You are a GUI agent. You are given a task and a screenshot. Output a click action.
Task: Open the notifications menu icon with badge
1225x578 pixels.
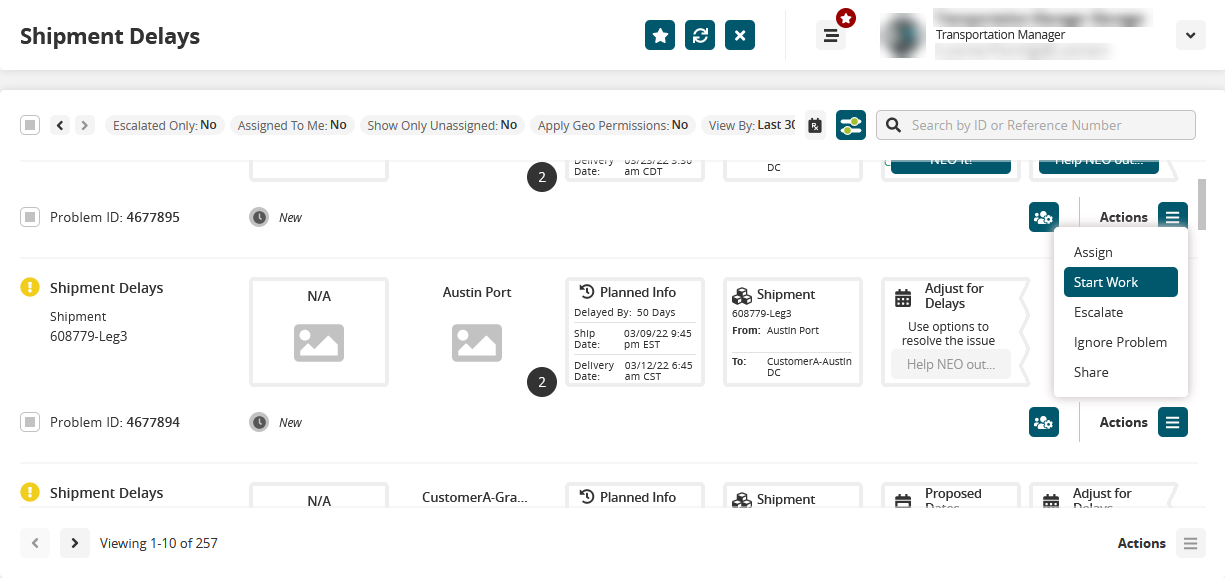[x=831, y=35]
